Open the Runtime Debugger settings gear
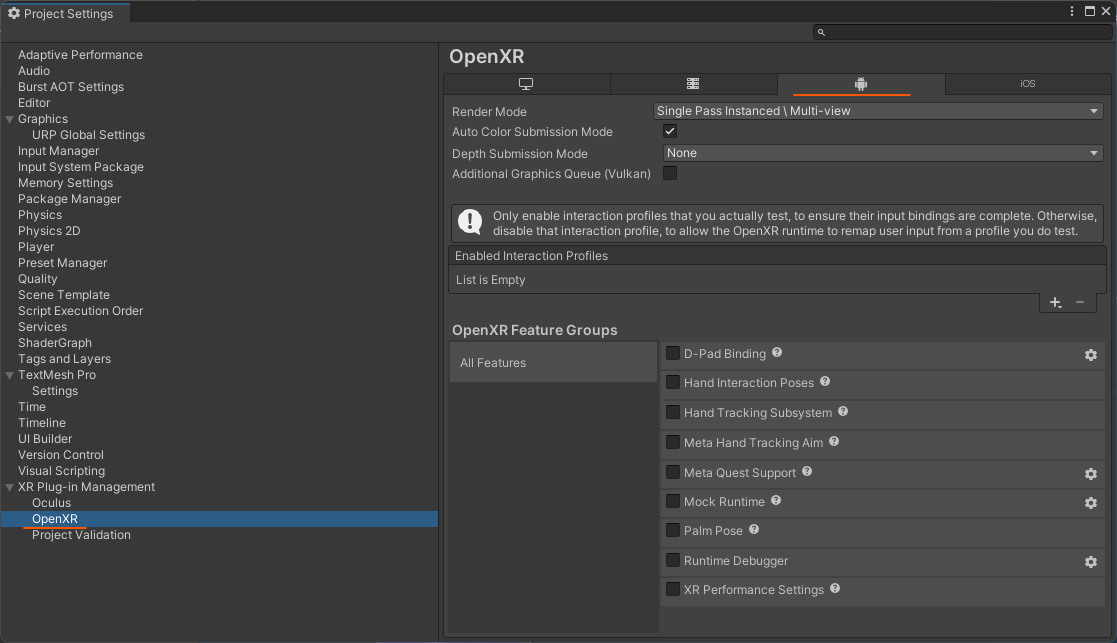 1091,562
